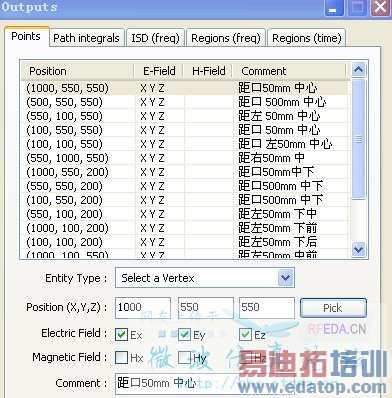The height and width of the screenshot is (398, 392).
Task: Click the list scroll up arrow
Action: 358,70
